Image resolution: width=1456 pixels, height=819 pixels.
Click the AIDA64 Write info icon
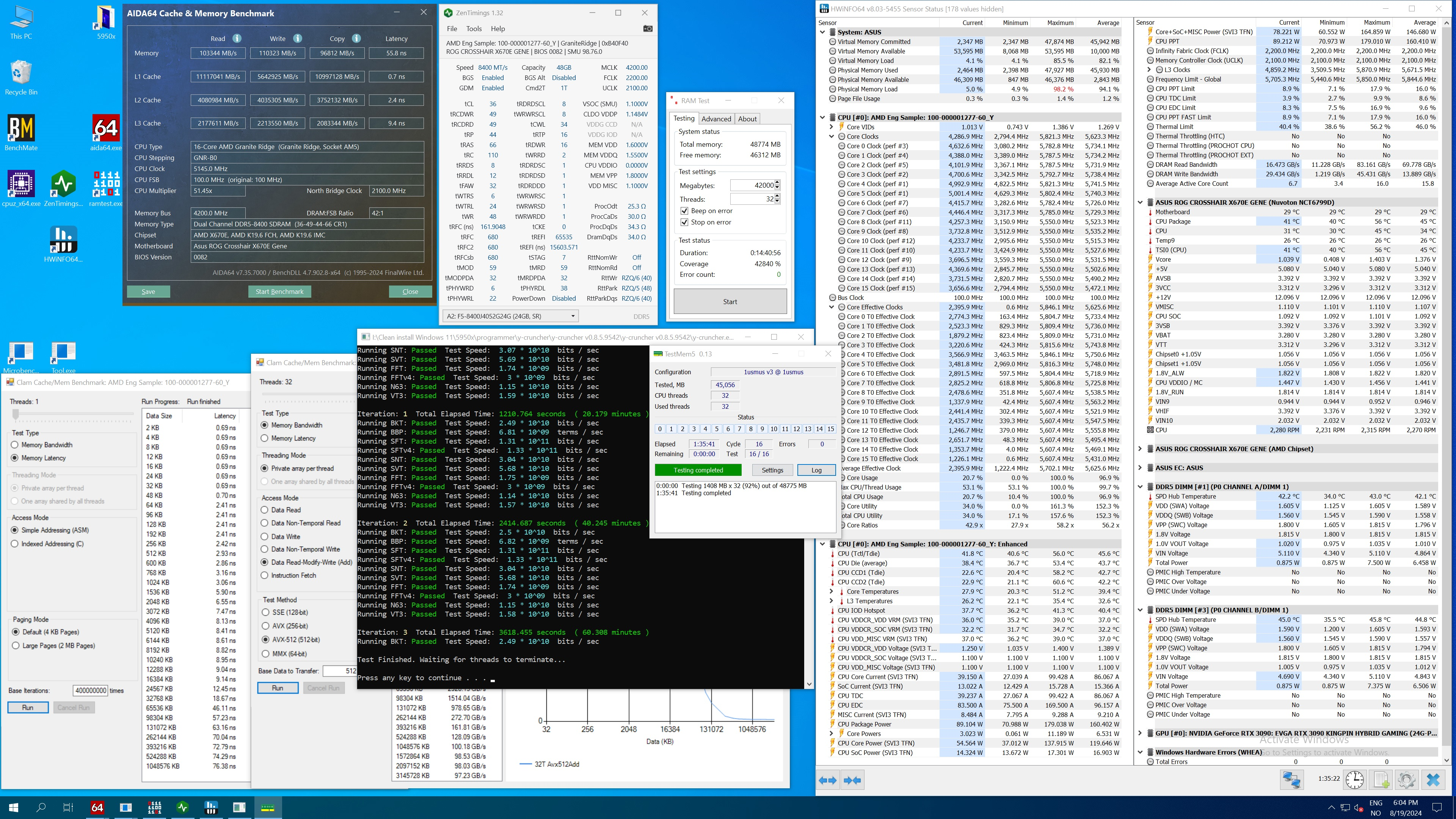tap(297, 38)
